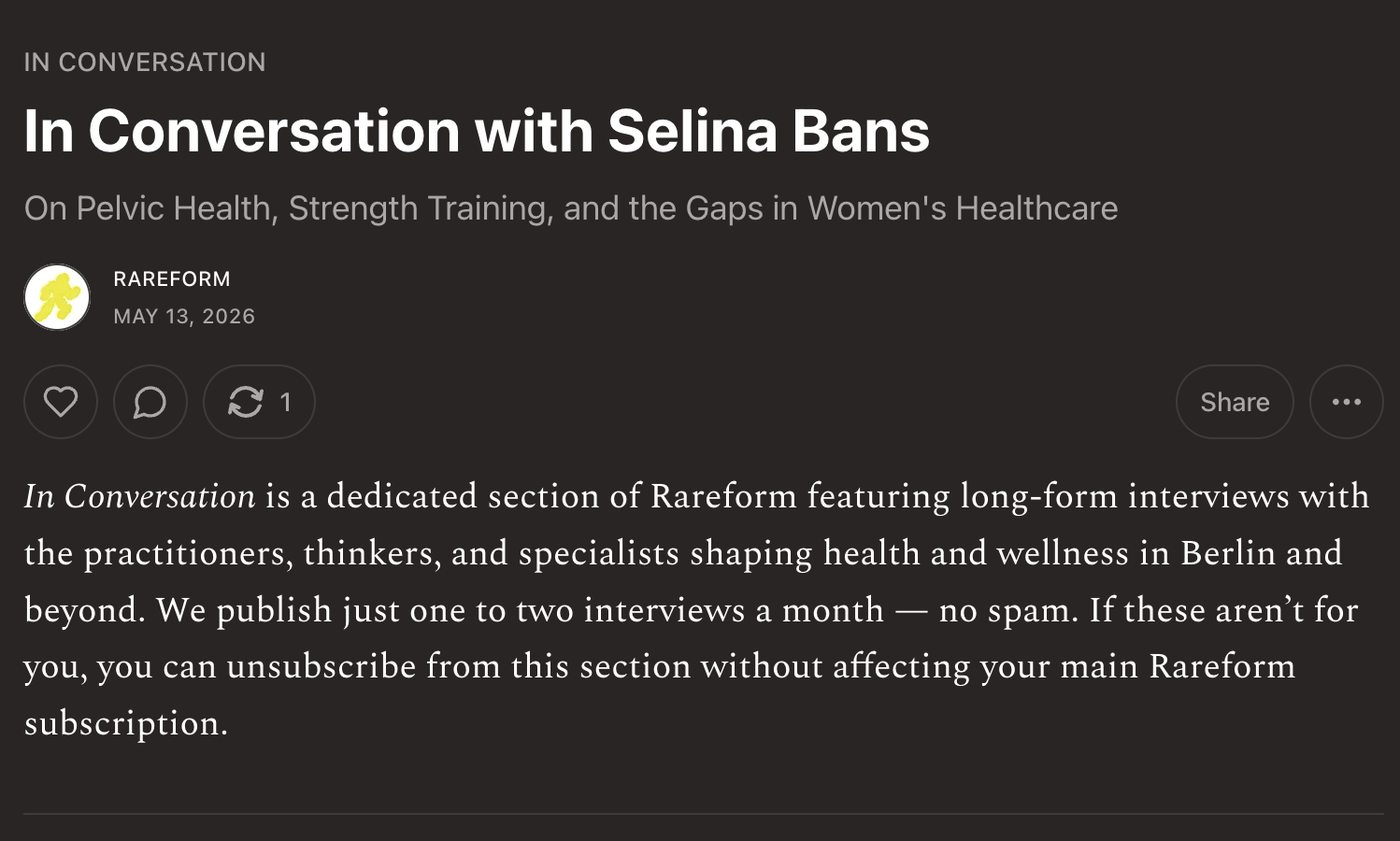Click the word subscription ending the paragraph
Image resolution: width=1400 pixels, height=841 pixels.
coord(126,725)
